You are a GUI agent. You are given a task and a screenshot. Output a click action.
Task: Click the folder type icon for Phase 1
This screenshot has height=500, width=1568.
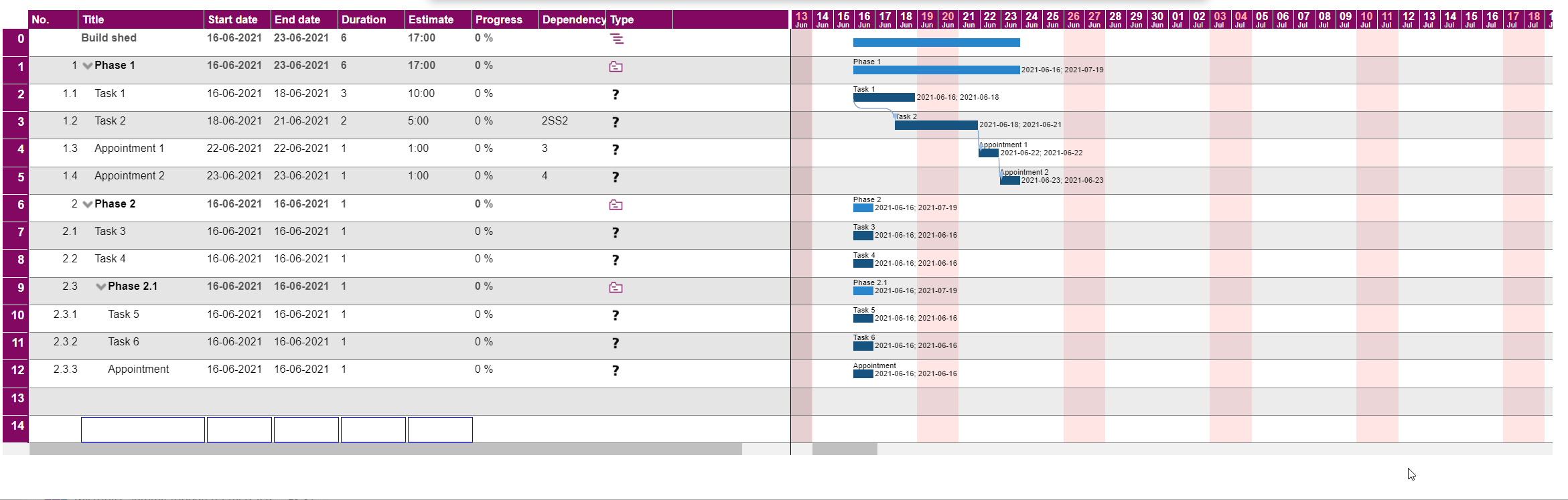click(616, 67)
